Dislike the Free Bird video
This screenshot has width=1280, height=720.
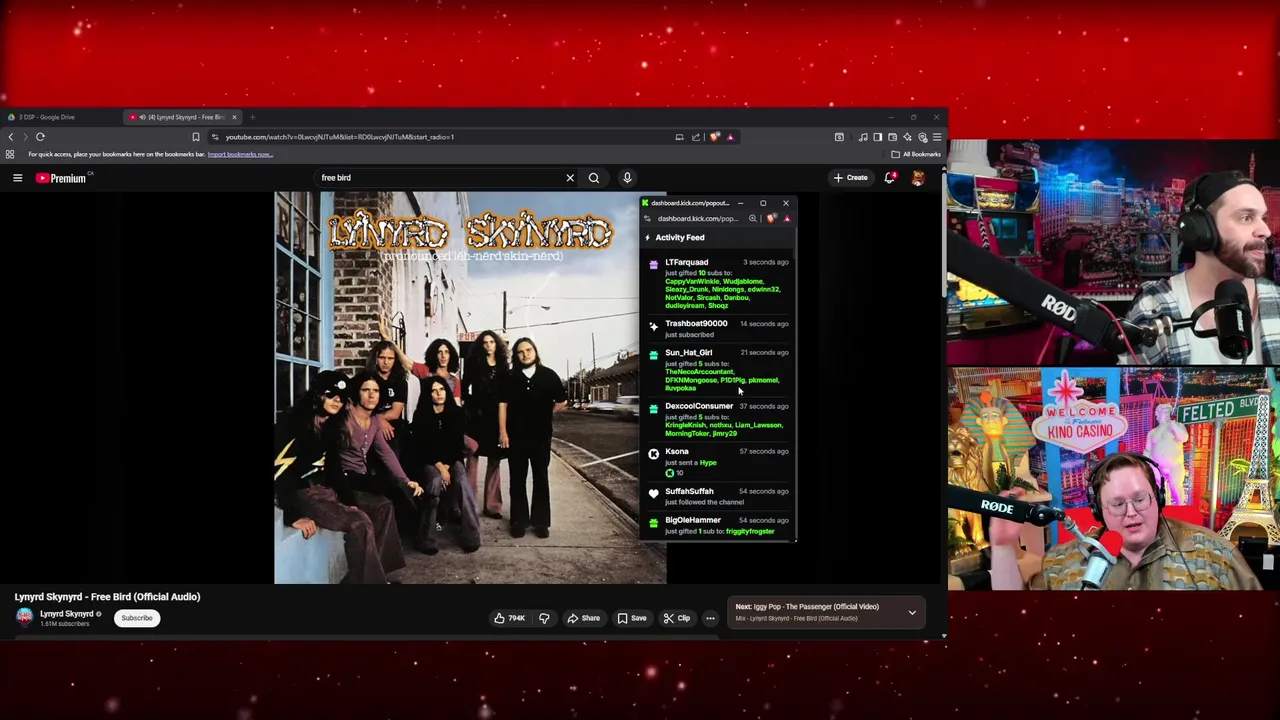(544, 618)
